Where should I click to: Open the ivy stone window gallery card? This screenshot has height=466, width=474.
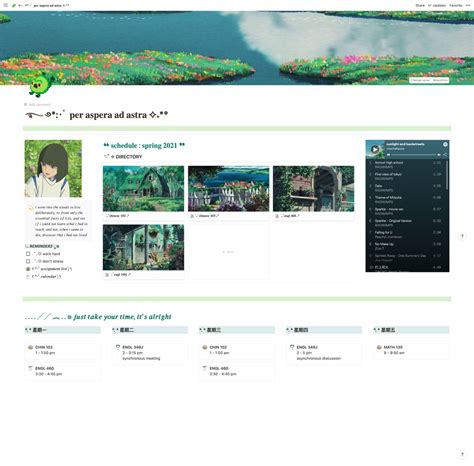point(313,193)
